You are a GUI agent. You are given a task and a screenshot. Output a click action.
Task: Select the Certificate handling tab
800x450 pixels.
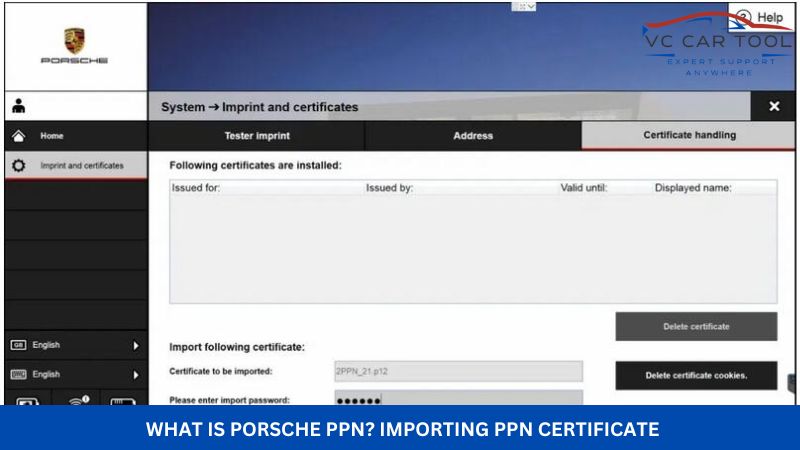click(x=689, y=135)
